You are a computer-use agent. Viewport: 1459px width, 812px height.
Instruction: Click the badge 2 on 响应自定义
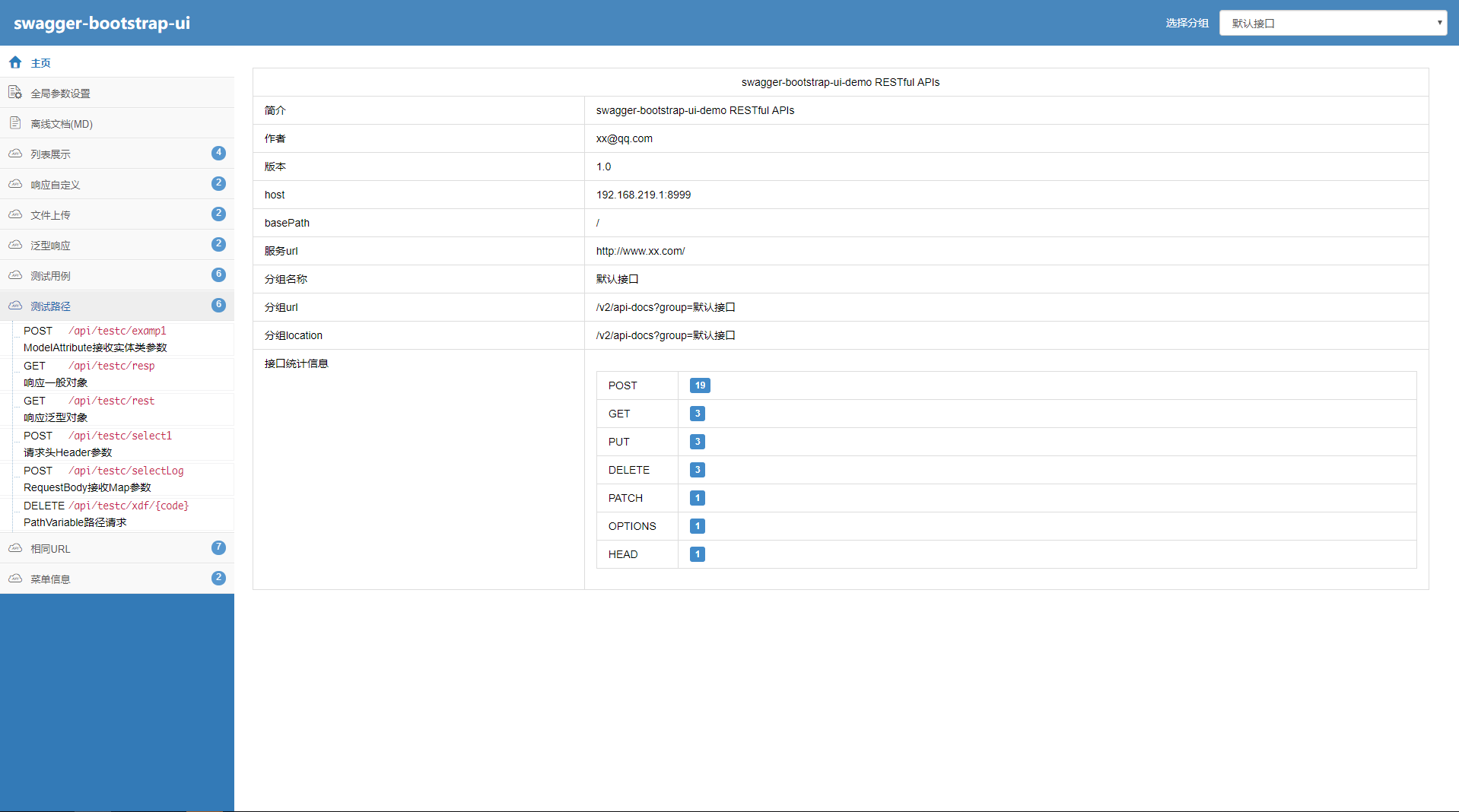click(x=218, y=183)
